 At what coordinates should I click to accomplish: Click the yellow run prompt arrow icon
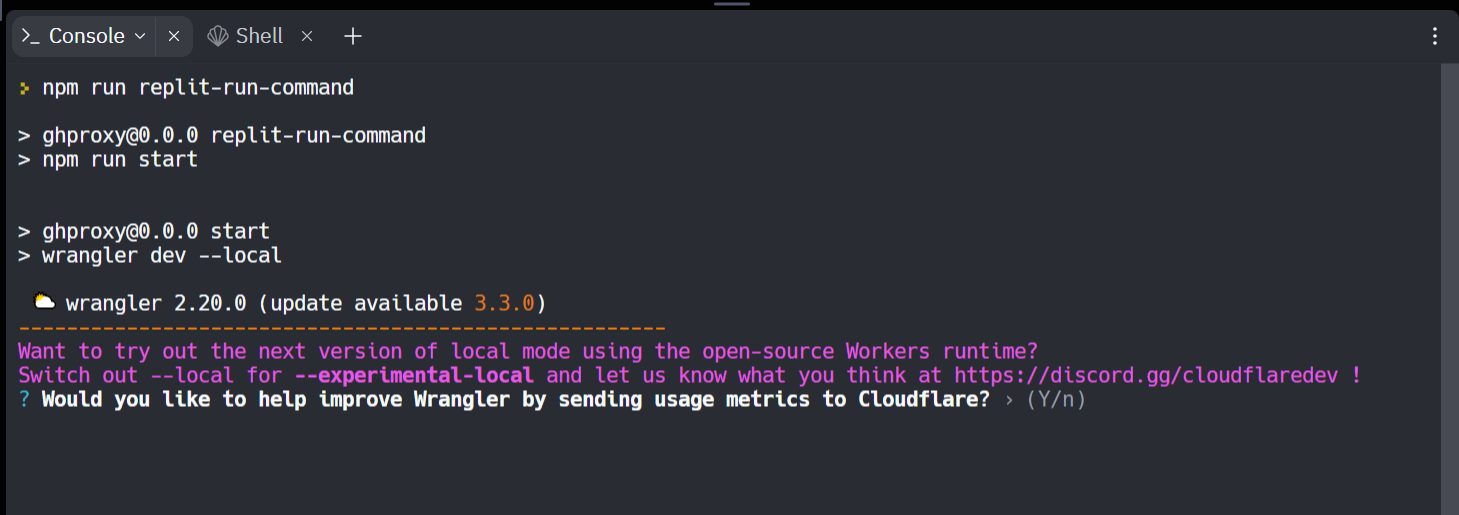click(x=25, y=88)
